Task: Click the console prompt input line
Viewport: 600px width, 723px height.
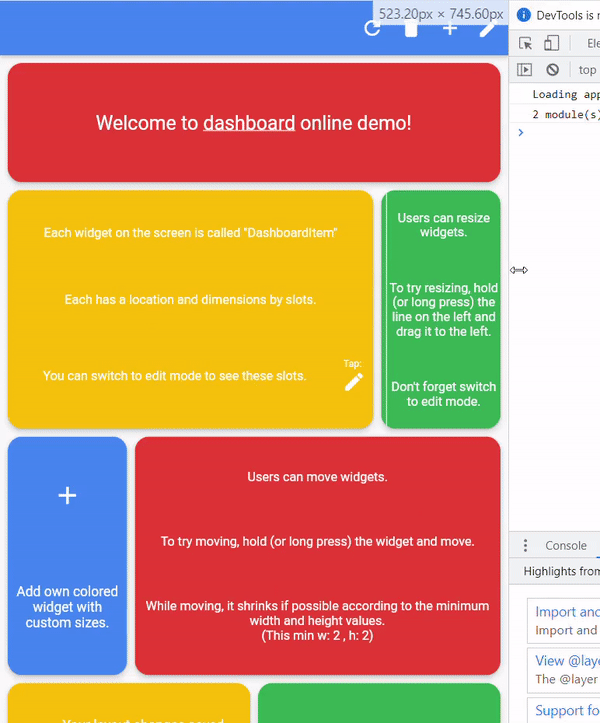Action: pyautogui.click(x=560, y=133)
